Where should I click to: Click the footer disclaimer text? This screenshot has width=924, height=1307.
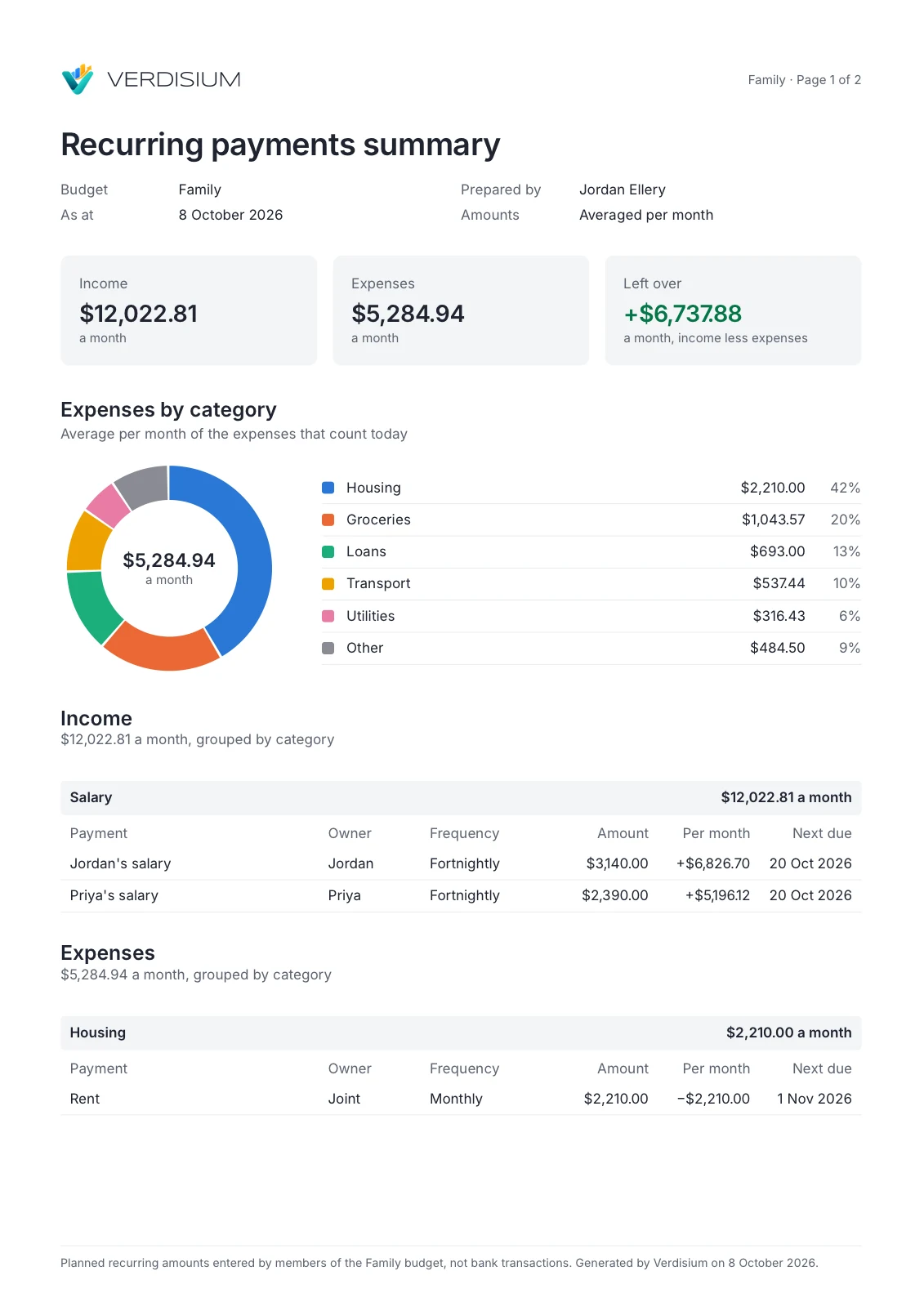pos(440,1263)
